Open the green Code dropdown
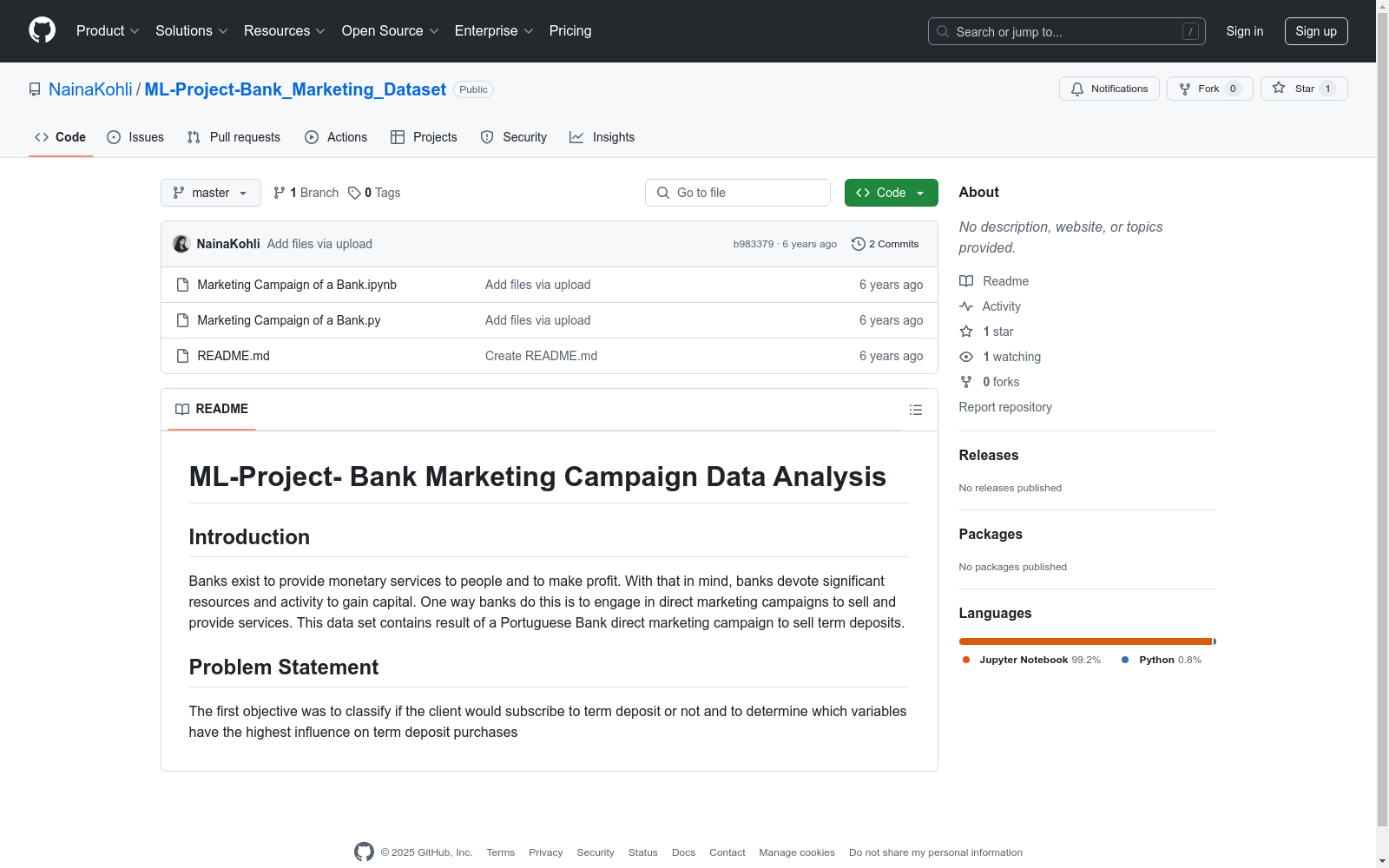The image size is (1389, 868). [891, 193]
